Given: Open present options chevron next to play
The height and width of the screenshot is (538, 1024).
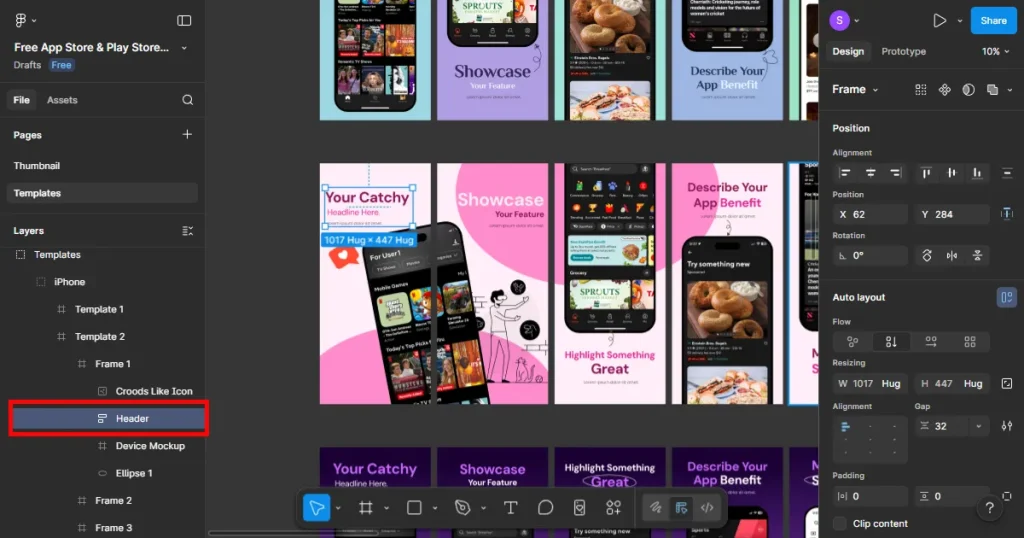Looking at the screenshot, I should [959, 20].
